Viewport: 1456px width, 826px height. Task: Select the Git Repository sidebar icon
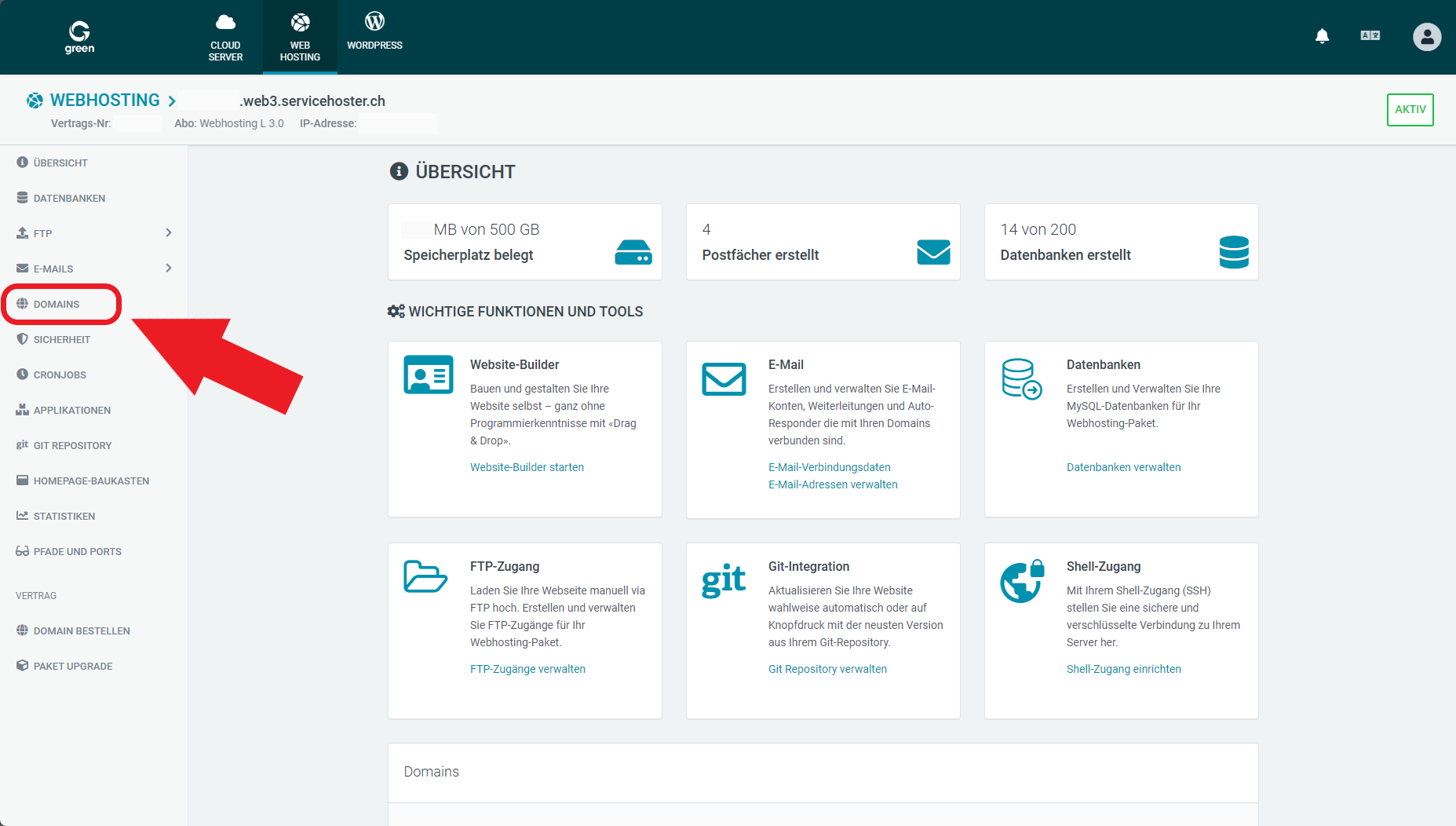click(x=21, y=445)
